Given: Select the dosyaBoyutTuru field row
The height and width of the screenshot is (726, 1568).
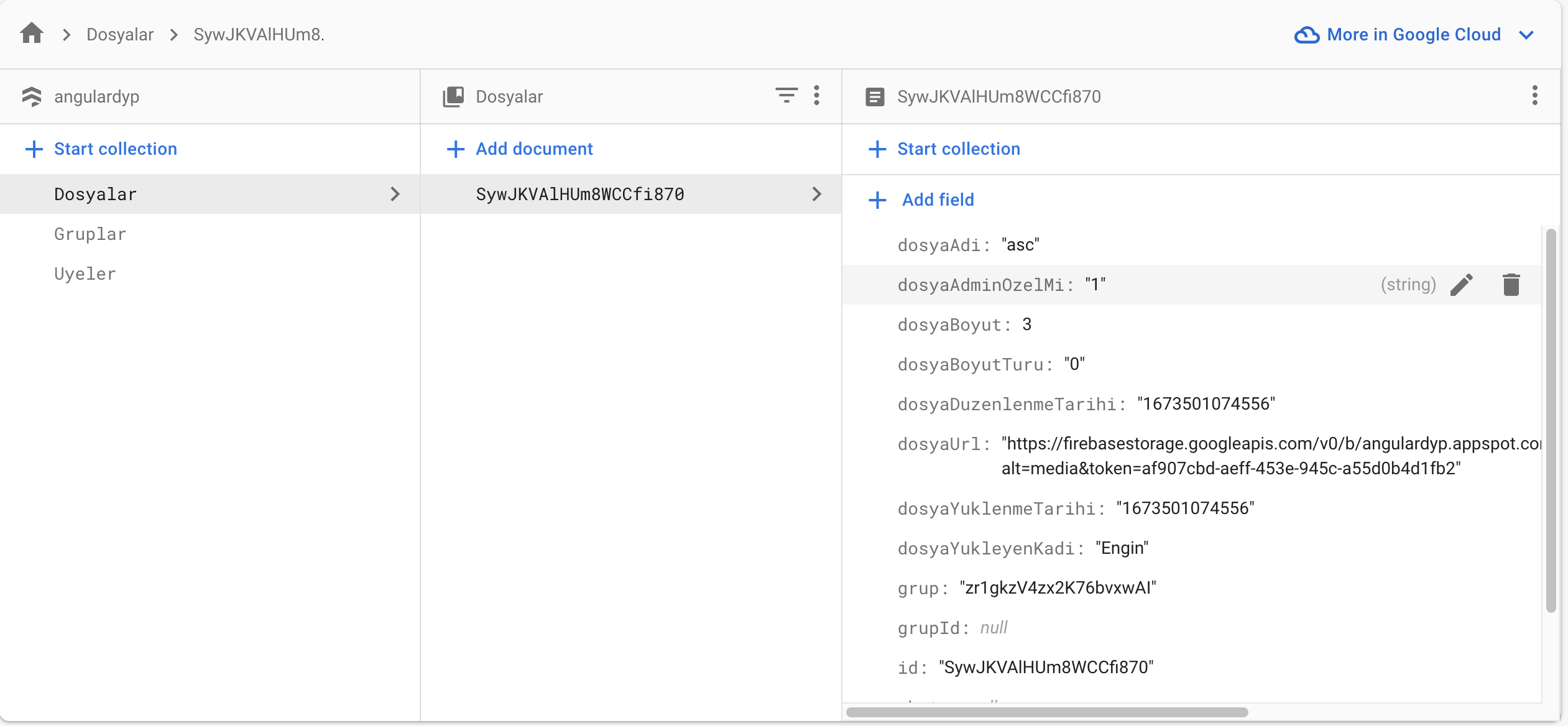Looking at the screenshot, I should (x=1192, y=364).
